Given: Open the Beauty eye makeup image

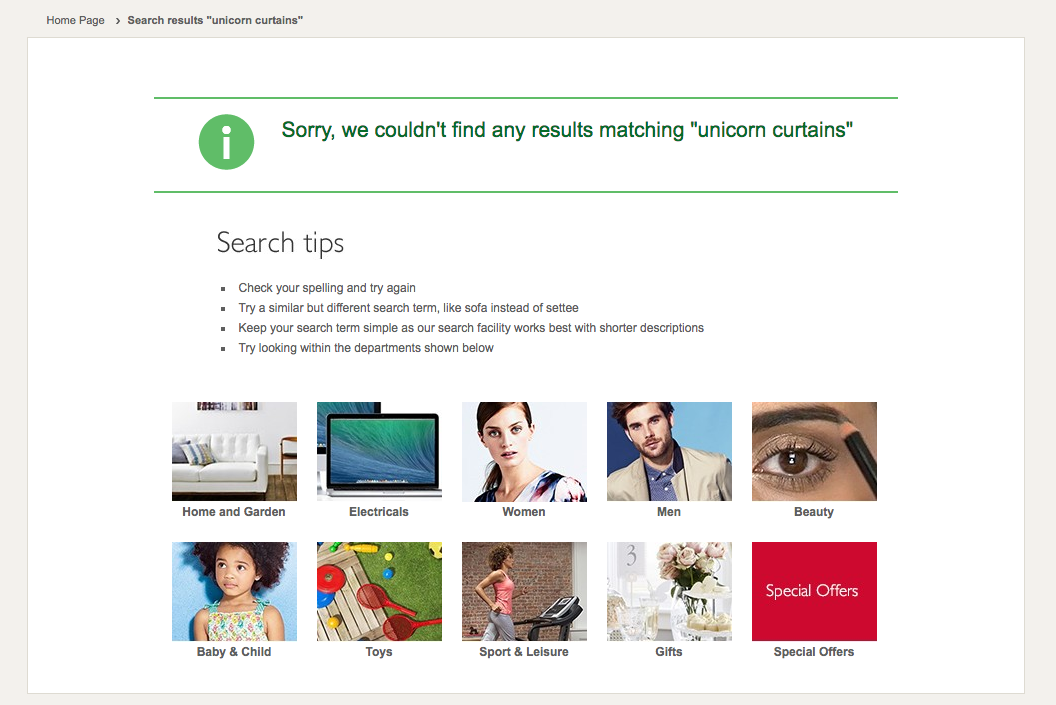Looking at the screenshot, I should 814,451.
